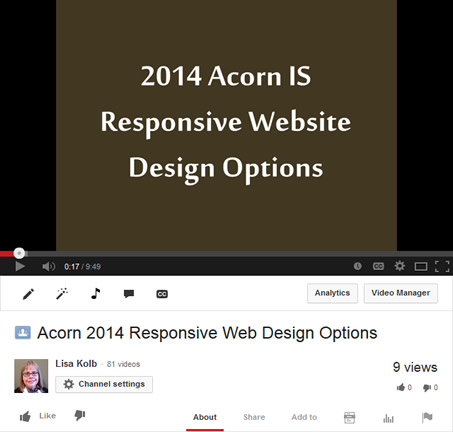453x432 pixels.
Task: Switch to the Share tab
Action: (254, 417)
